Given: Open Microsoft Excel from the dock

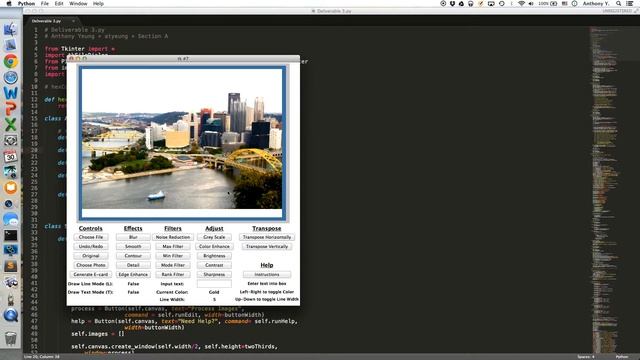Looking at the screenshot, I should pos(11,124).
